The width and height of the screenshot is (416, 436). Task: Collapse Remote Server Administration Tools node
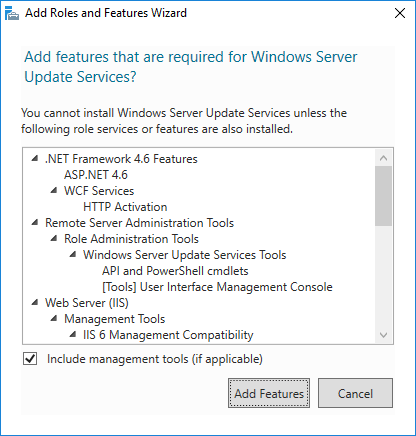35,223
